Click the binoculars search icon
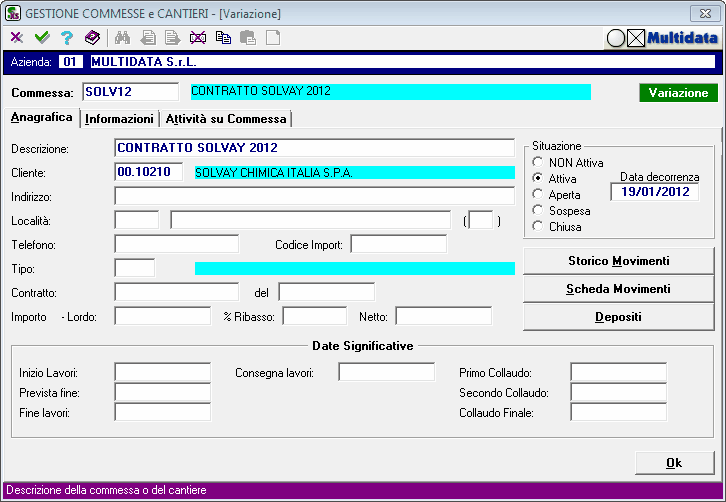 tap(122, 38)
